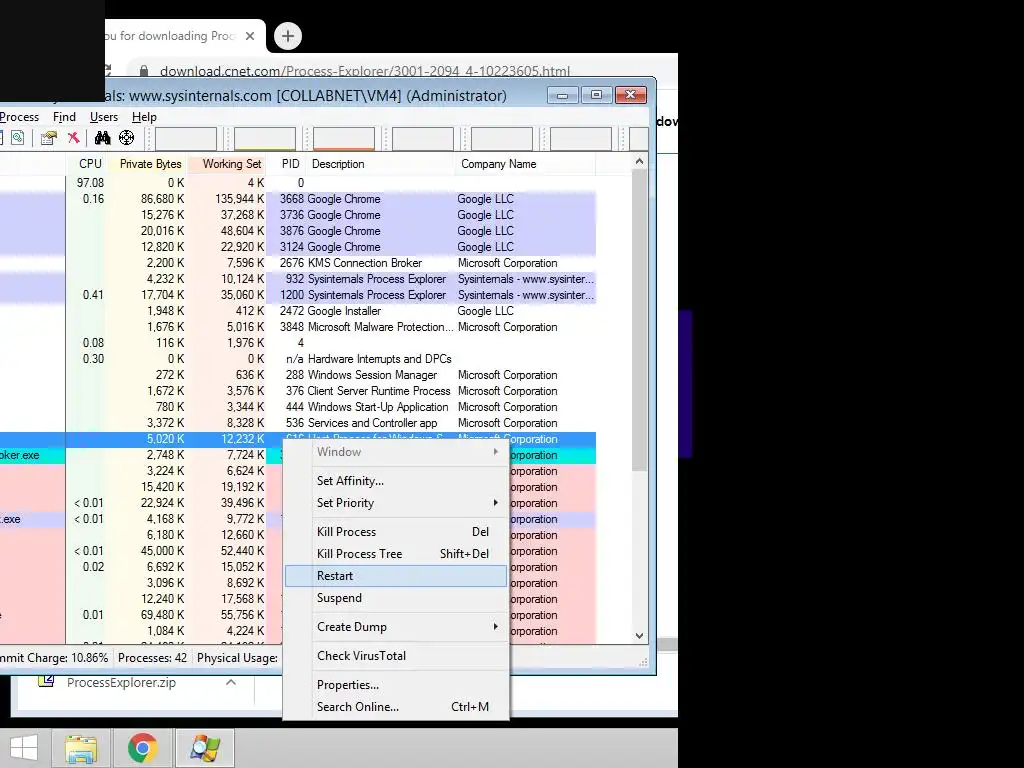Open the Help menu
The height and width of the screenshot is (768, 1024).
coord(144,117)
